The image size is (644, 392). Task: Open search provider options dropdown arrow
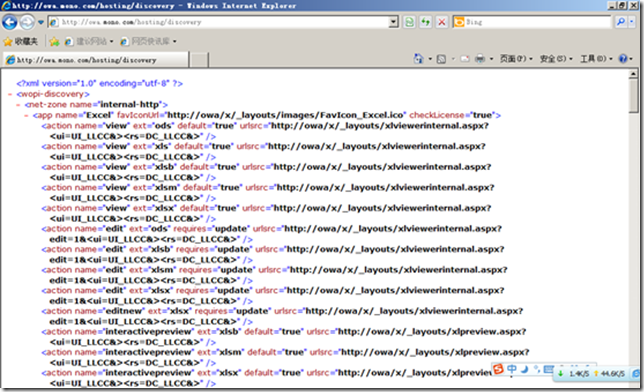pos(632,22)
